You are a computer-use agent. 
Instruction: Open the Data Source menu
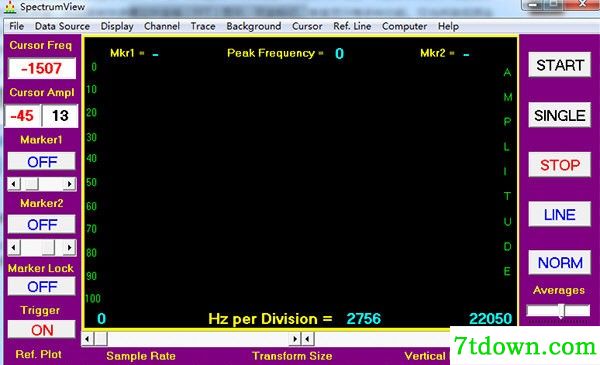point(62,26)
